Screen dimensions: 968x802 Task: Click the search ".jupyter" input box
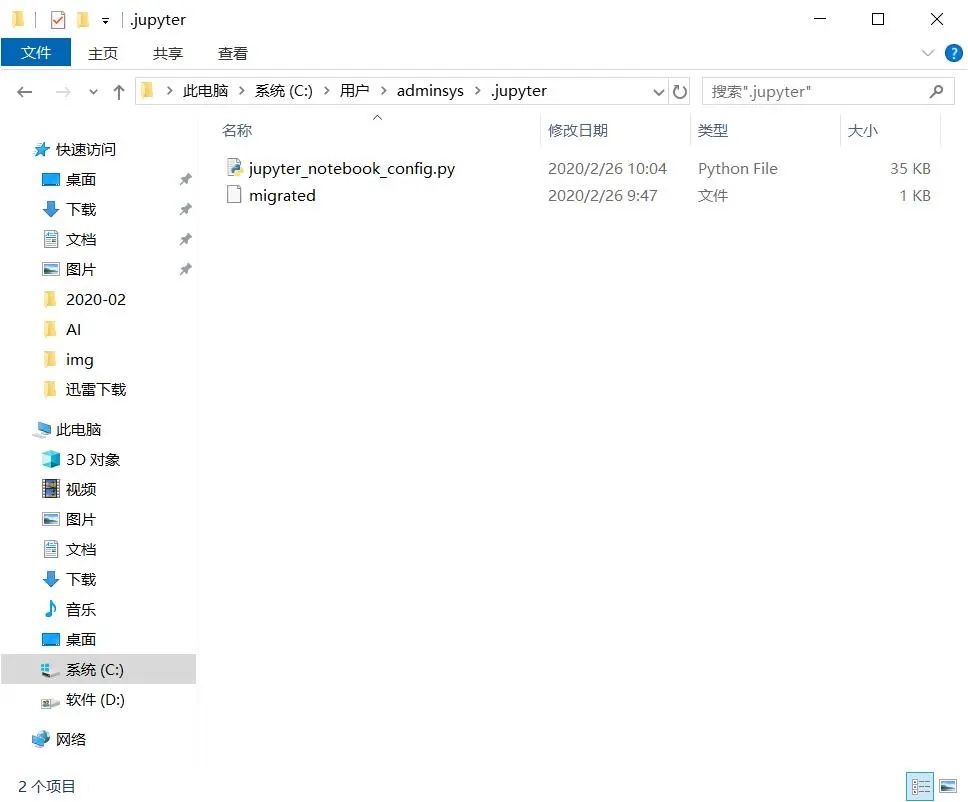[x=815, y=91]
